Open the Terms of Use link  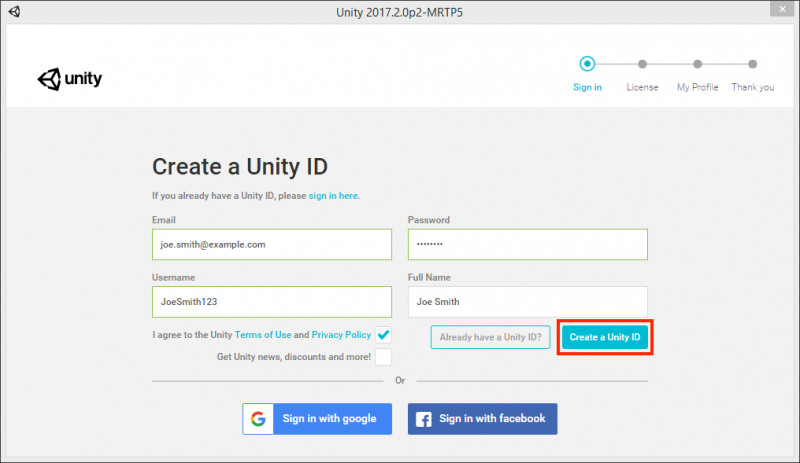[x=263, y=335]
